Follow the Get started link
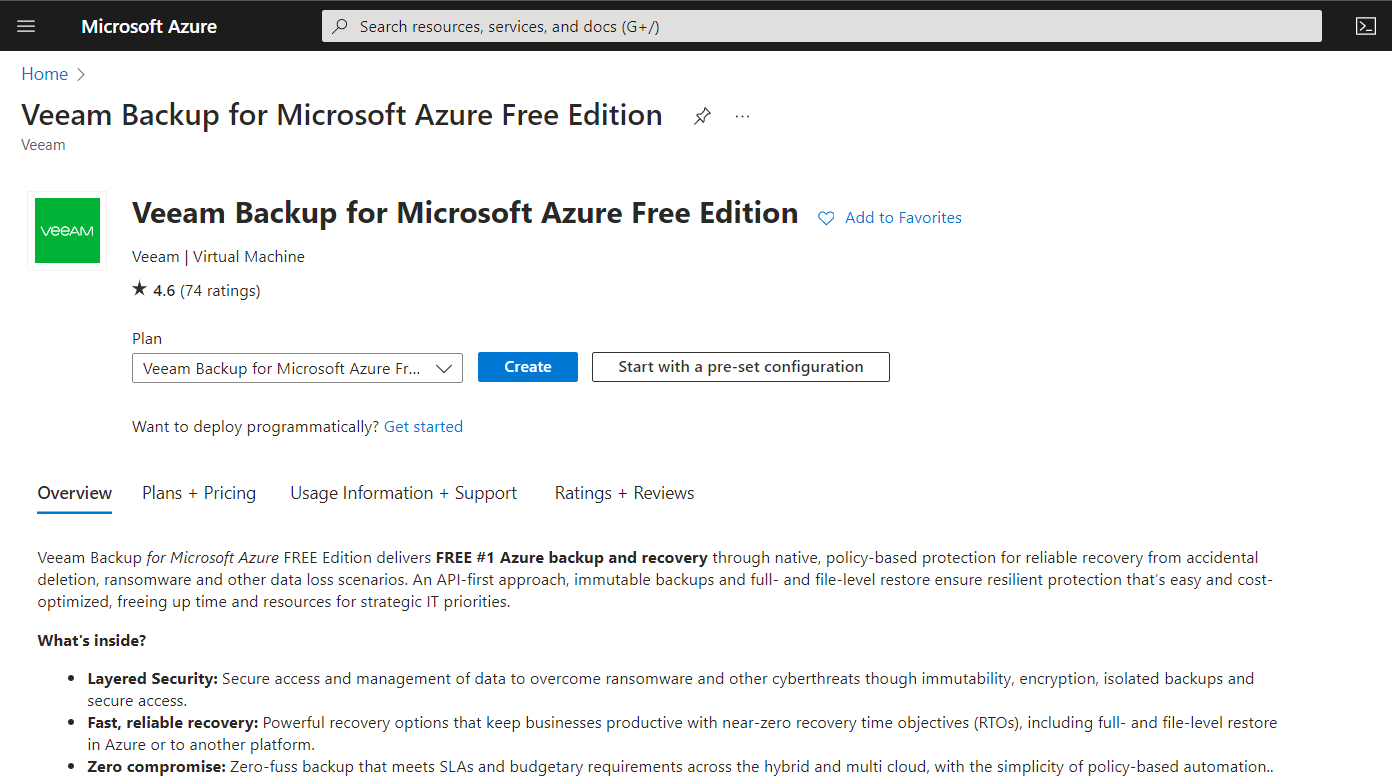 pyautogui.click(x=423, y=427)
